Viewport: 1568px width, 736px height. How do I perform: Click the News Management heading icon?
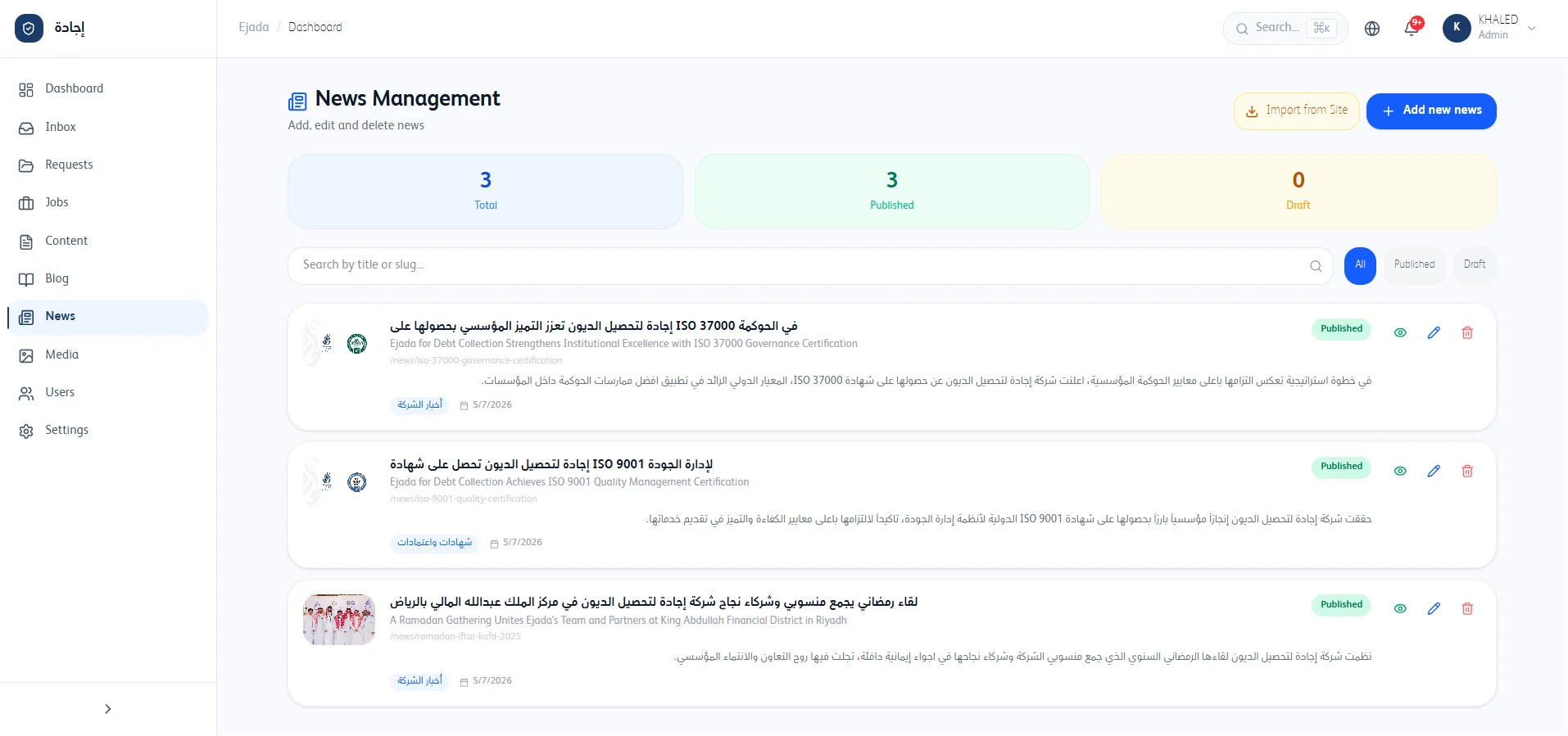pos(297,102)
